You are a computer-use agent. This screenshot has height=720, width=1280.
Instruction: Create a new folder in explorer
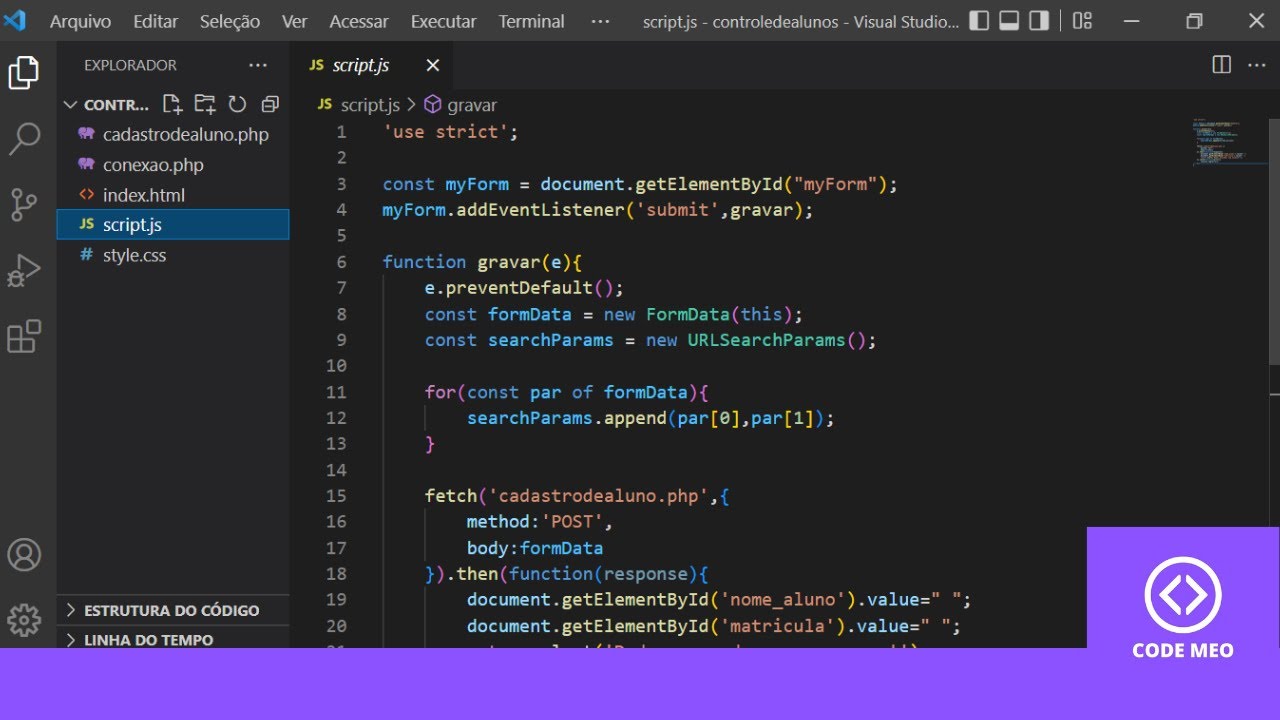[x=205, y=104]
